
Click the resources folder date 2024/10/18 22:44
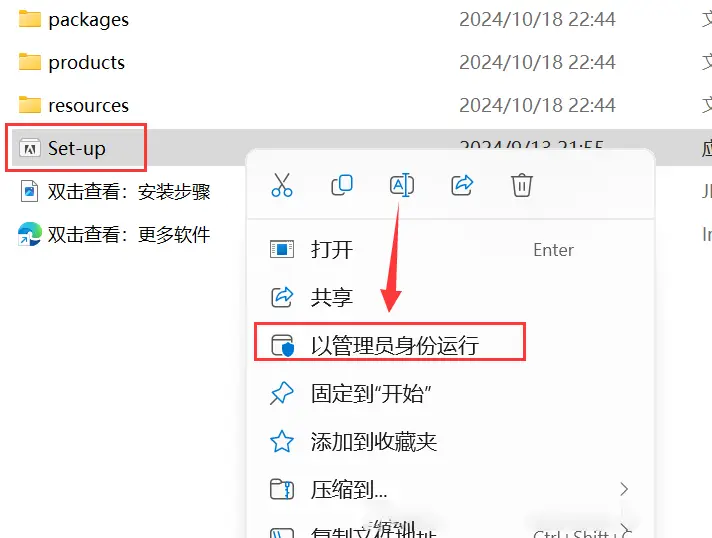coord(537,105)
